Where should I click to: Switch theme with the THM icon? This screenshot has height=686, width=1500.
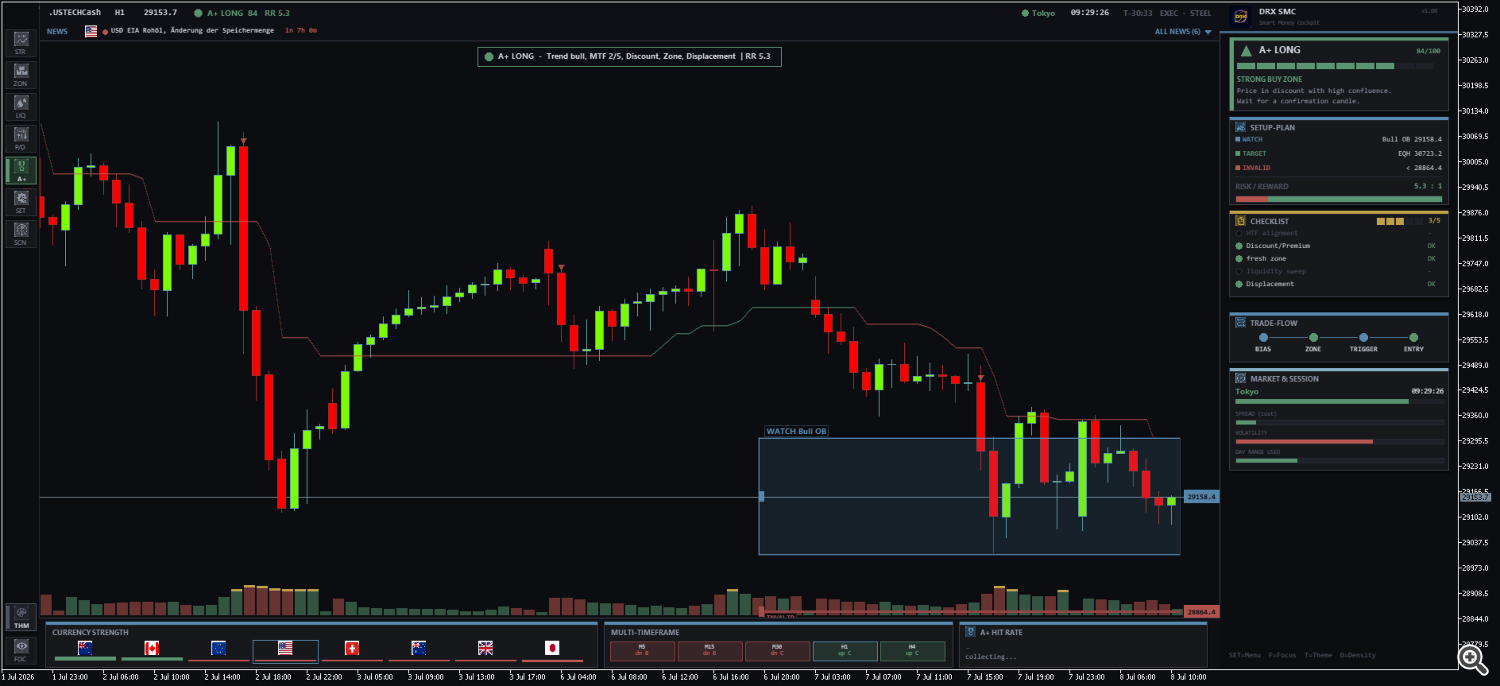tap(21, 617)
